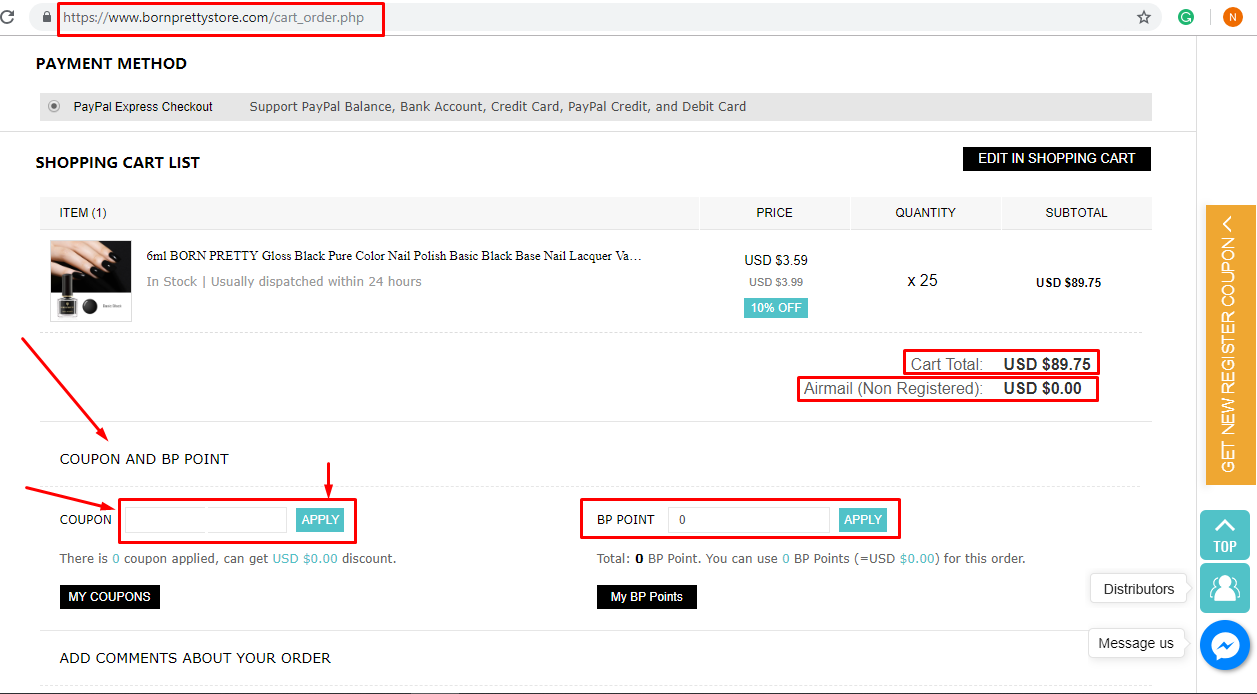Click the x 25 quantity value
This screenshot has height=694, width=1257.
tap(922, 280)
